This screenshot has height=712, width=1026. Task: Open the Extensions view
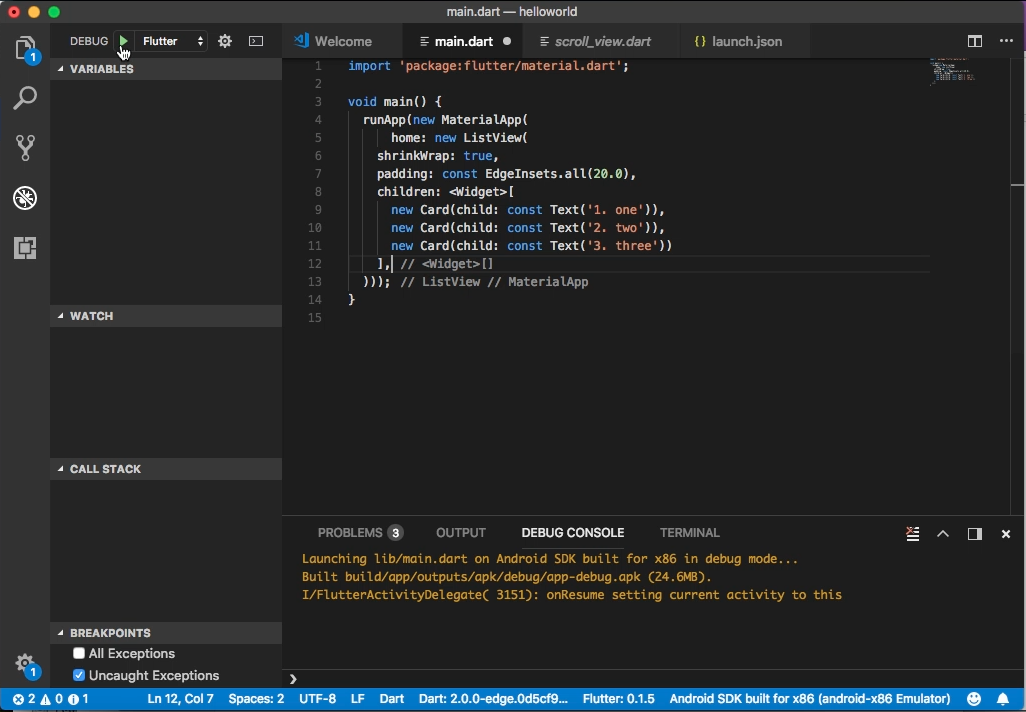25,247
